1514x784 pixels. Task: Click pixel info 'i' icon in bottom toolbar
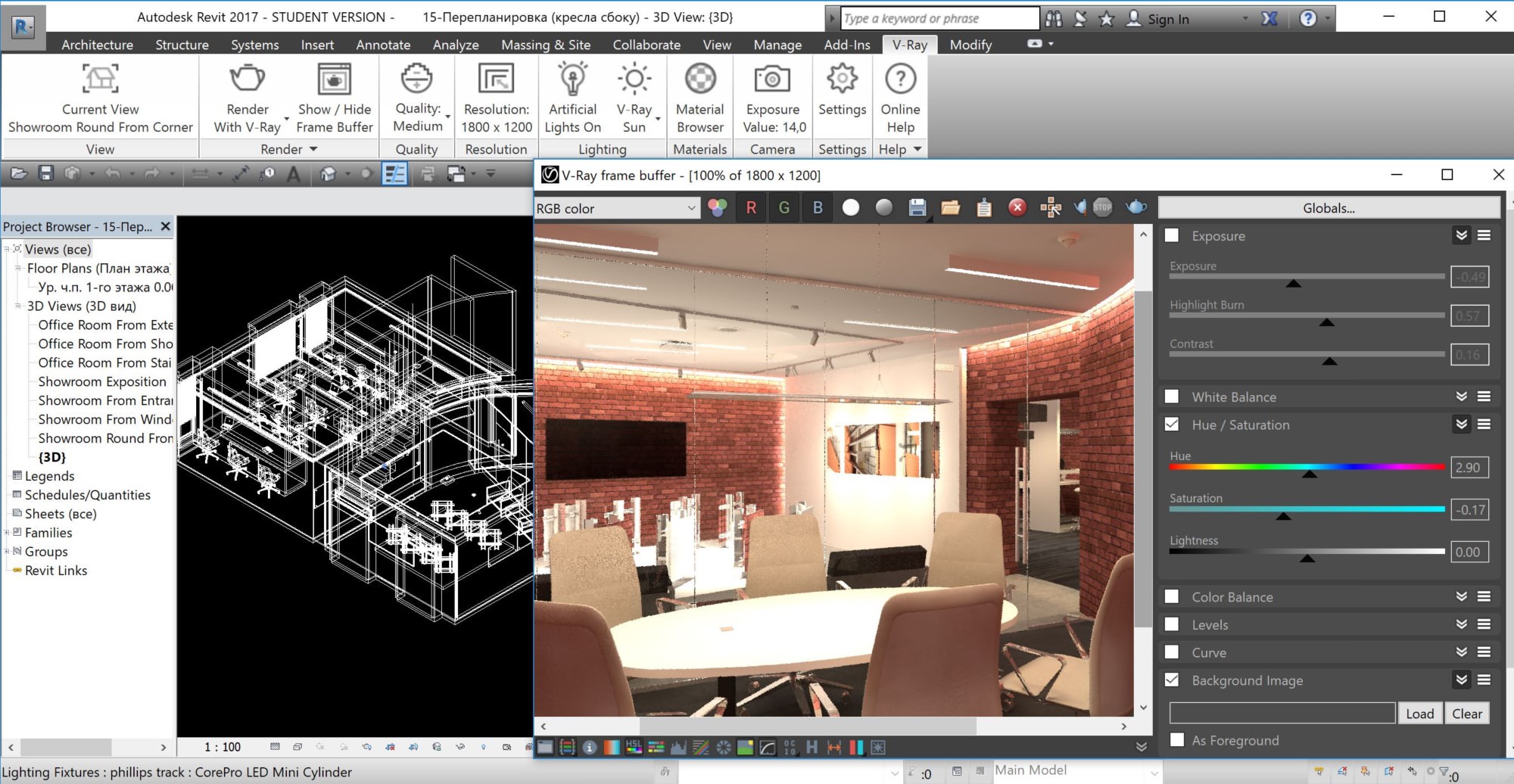tap(590, 748)
